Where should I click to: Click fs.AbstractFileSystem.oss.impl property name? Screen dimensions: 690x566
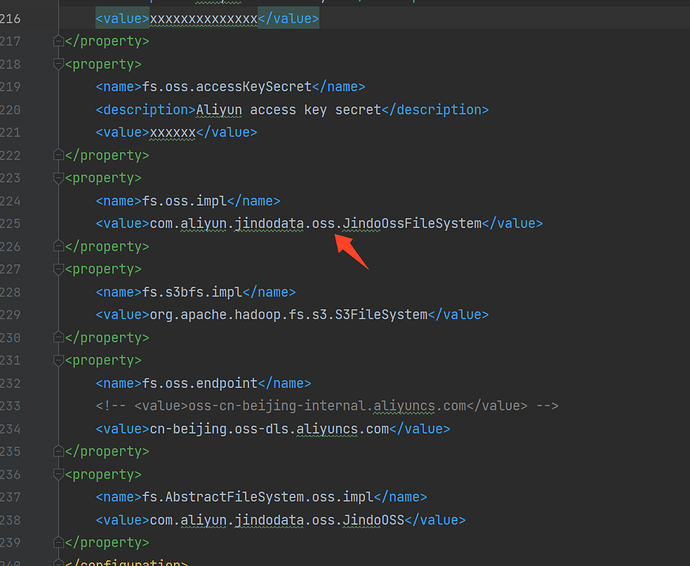[x=258, y=497]
